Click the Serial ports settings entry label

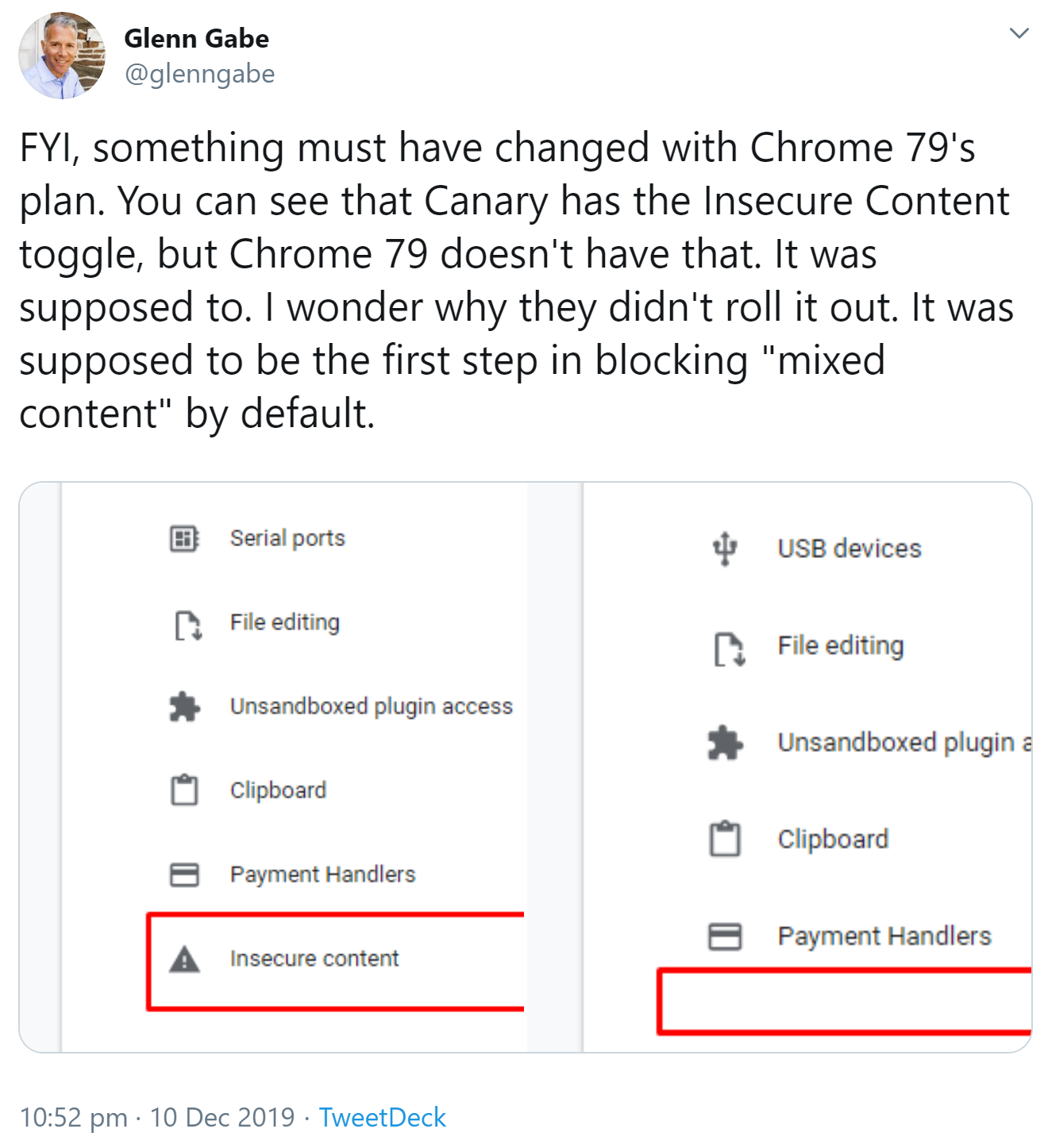tap(287, 537)
